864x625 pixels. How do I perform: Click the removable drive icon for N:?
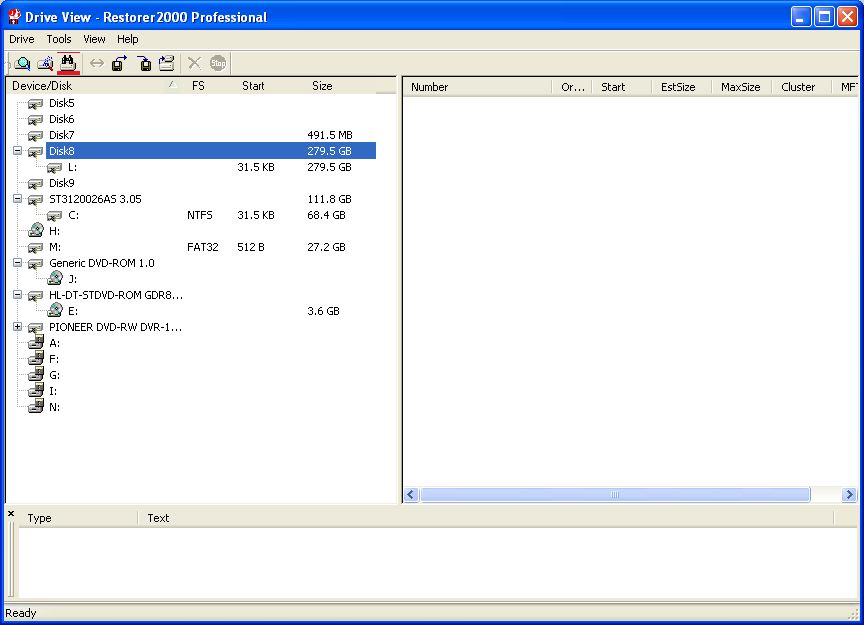[36, 406]
